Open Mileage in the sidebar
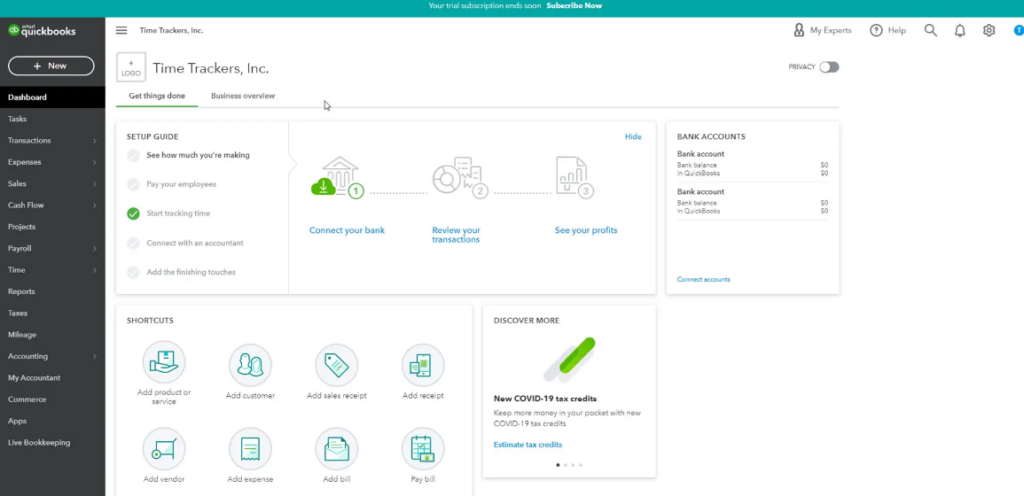 pos(52,334)
